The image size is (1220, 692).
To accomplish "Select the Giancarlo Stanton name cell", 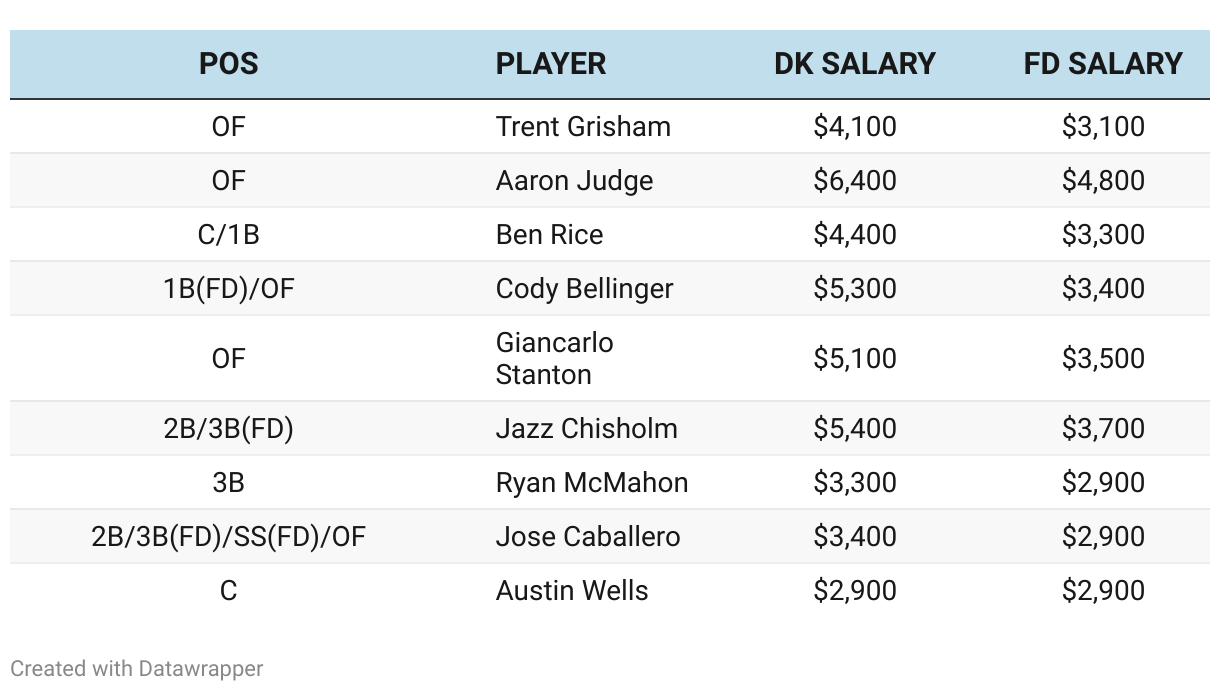I will click(555, 358).
